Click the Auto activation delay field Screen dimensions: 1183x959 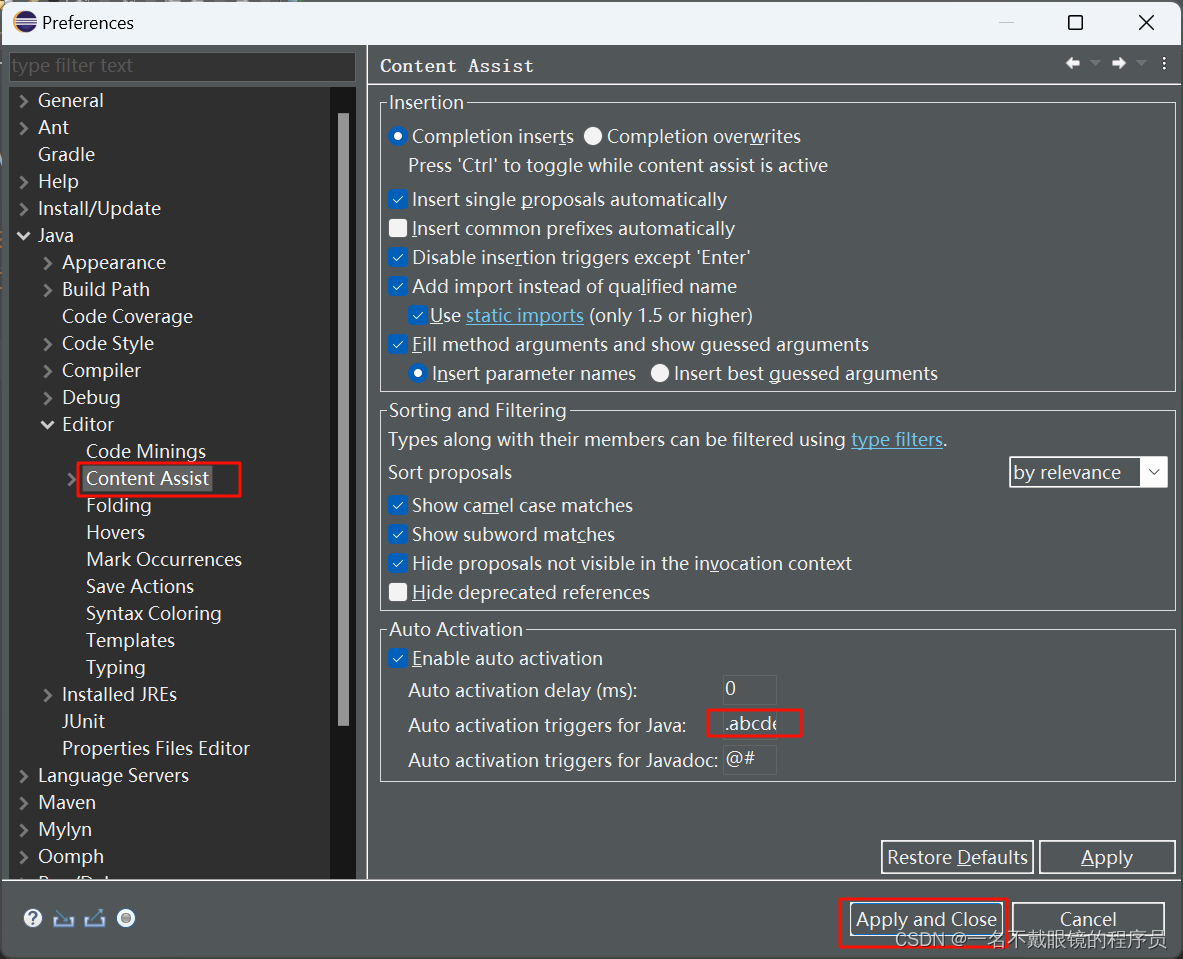[x=749, y=689]
